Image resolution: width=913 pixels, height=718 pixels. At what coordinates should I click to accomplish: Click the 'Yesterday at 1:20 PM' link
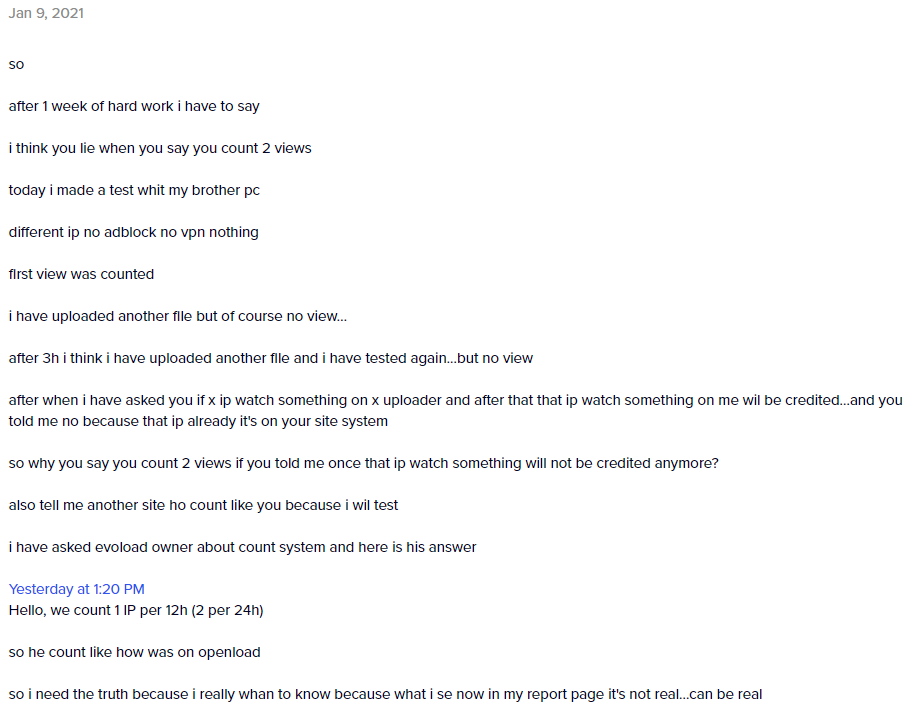point(76,589)
